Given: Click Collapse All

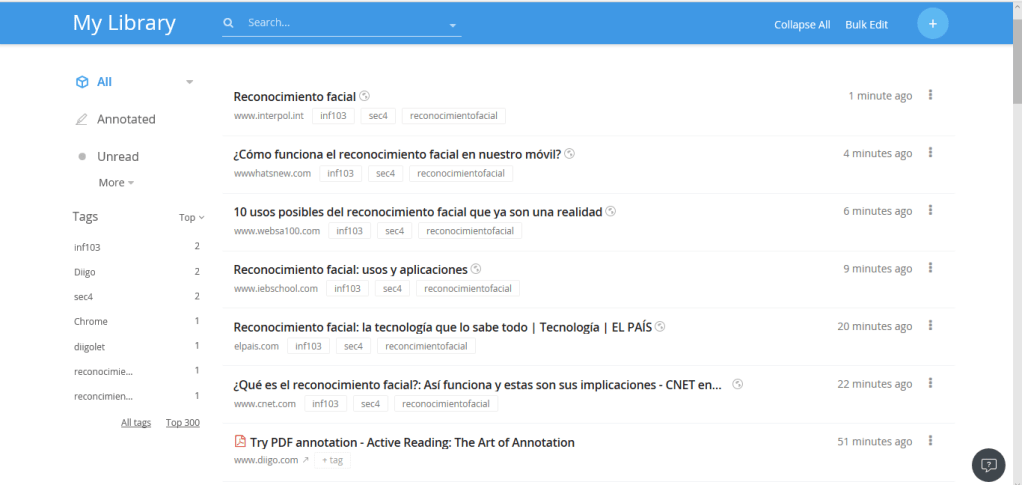Looking at the screenshot, I should (x=802, y=25).
